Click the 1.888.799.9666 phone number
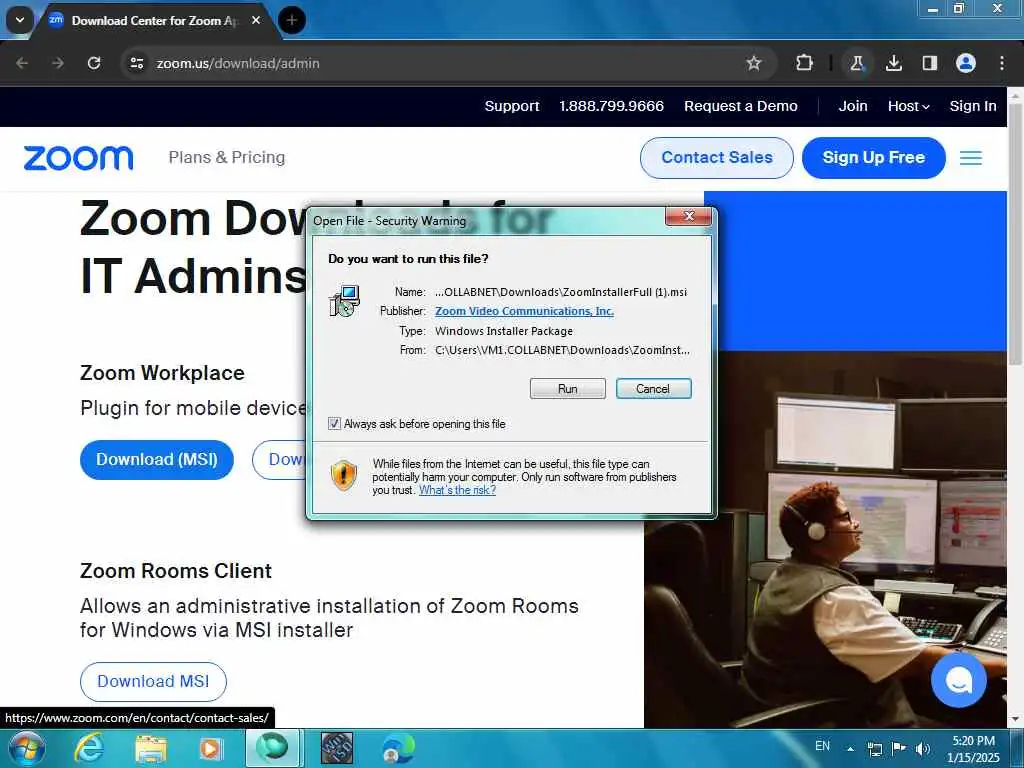 click(611, 106)
